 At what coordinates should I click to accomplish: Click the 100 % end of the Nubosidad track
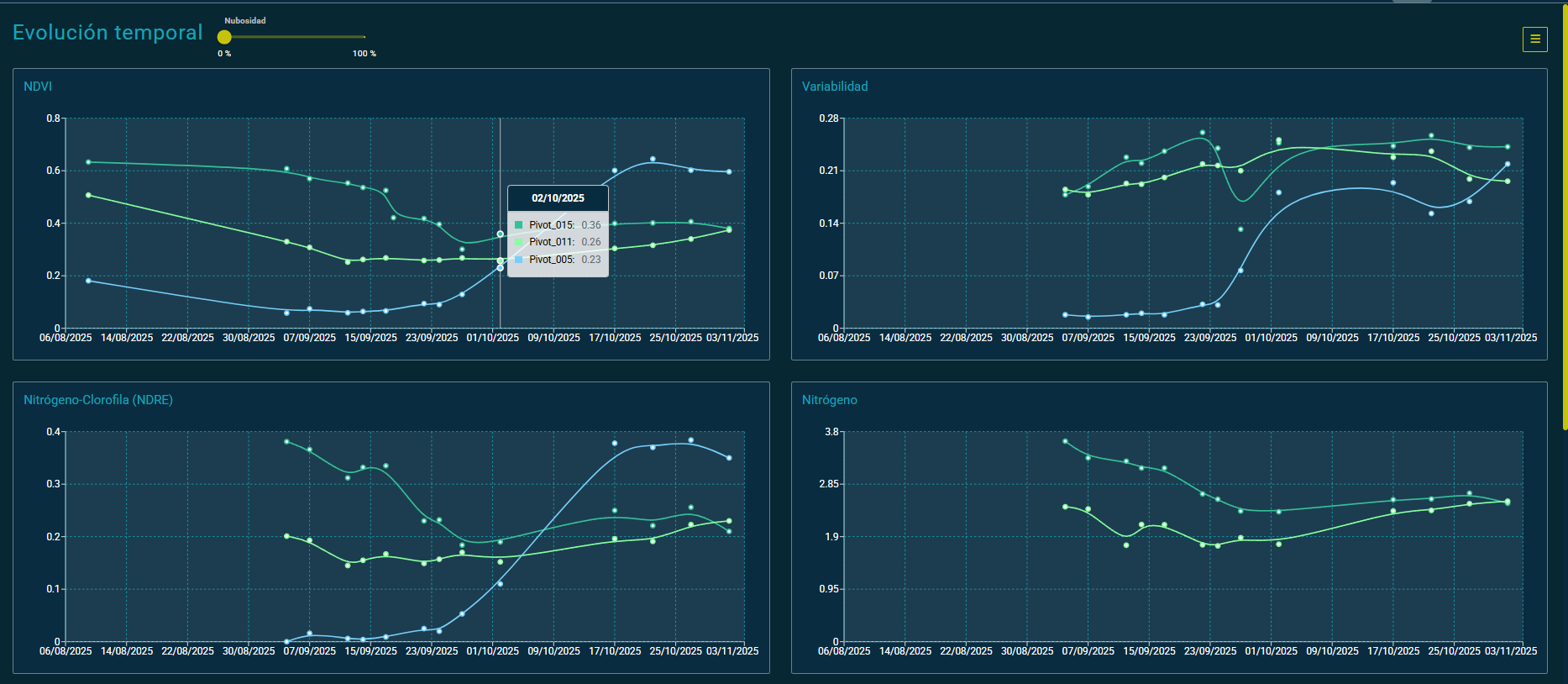(x=364, y=37)
